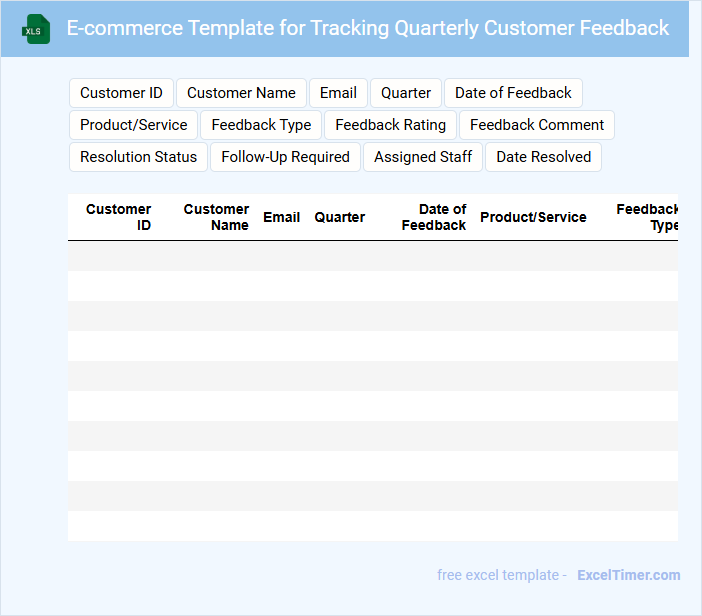Select the Feedback Rating tag

coord(390,125)
